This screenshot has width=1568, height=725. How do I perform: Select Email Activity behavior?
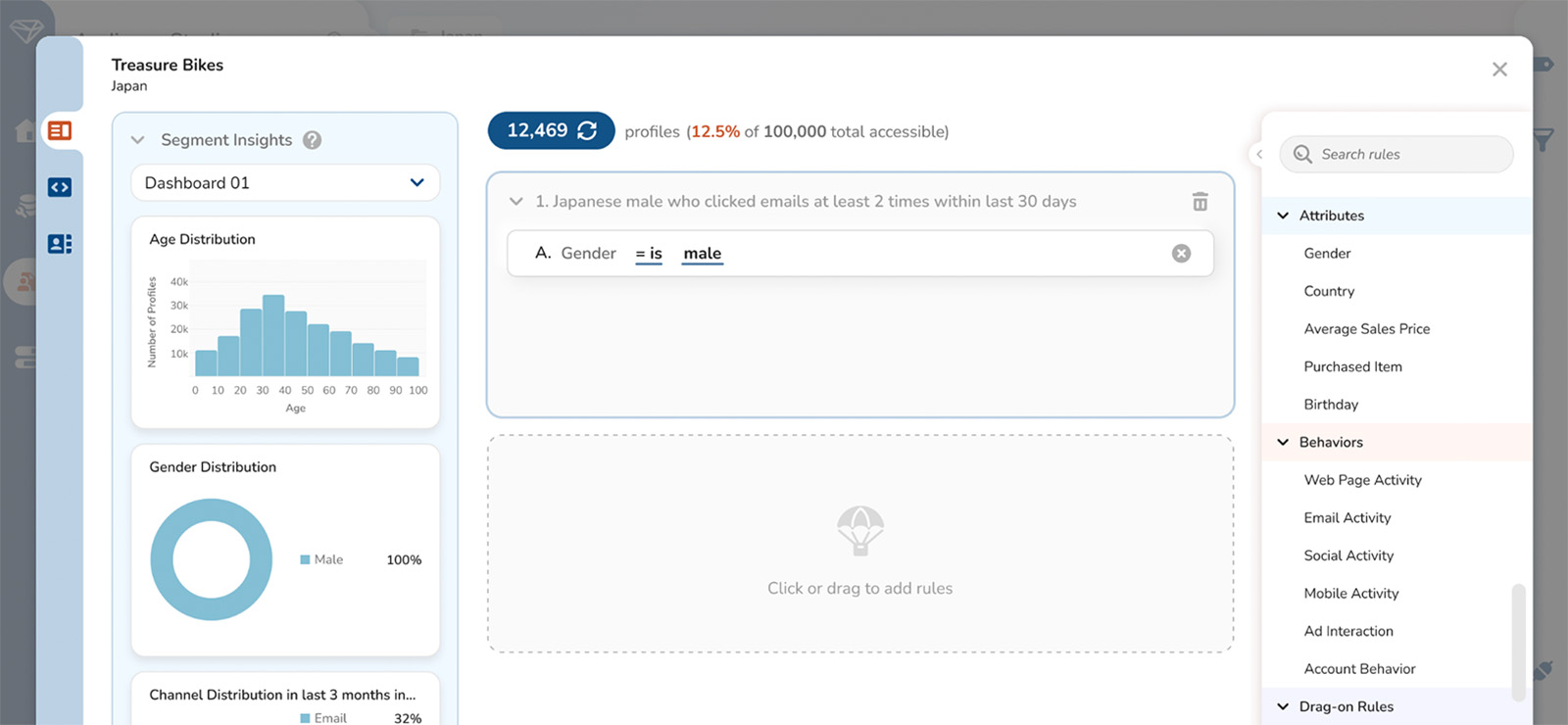1347,517
